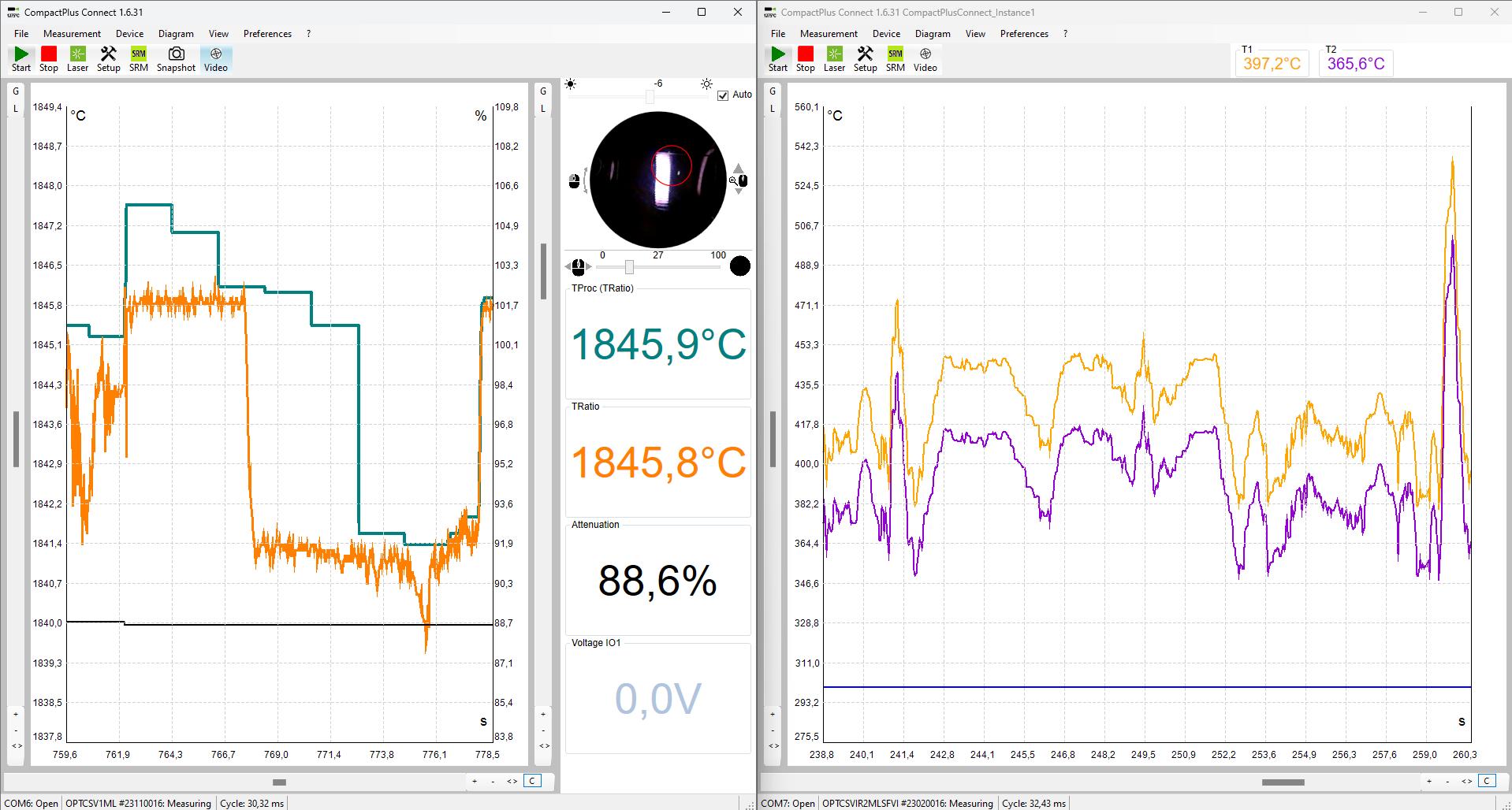Activate the Laser in the left window
The height and width of the screenshot is (810, 1512).
click(x=77, y=56)
